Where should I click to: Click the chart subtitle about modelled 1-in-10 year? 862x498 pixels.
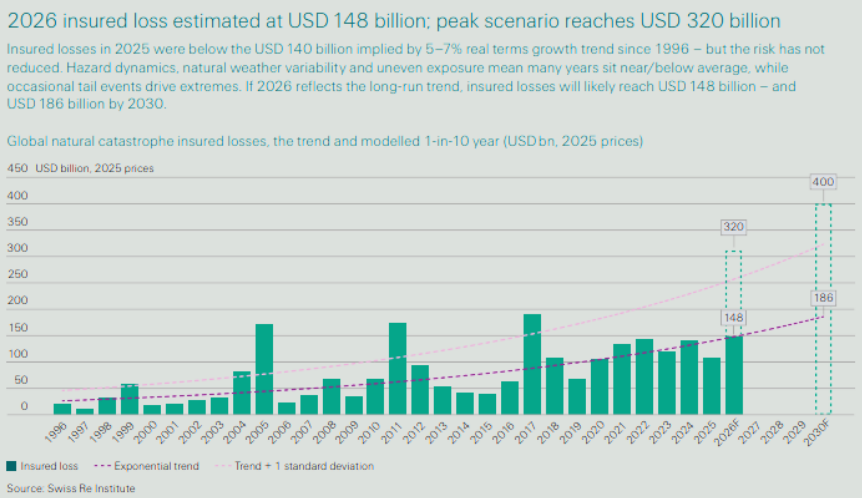pos(325,140)
